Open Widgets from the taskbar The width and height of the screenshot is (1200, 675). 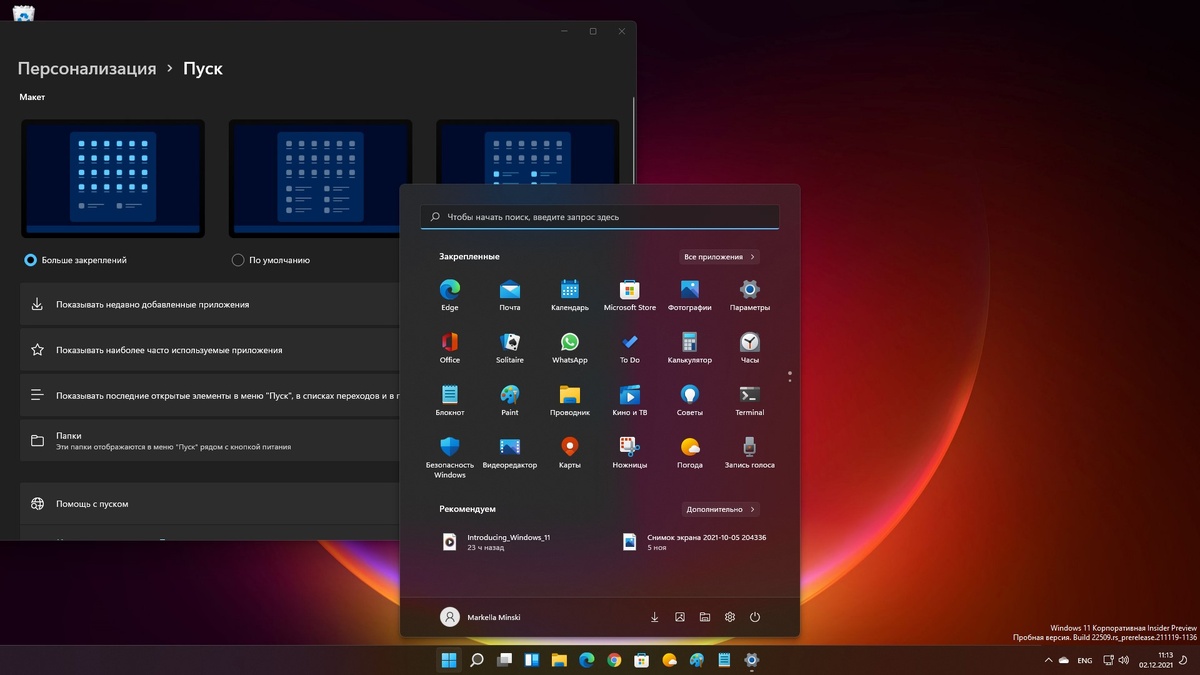coord(532,660)
